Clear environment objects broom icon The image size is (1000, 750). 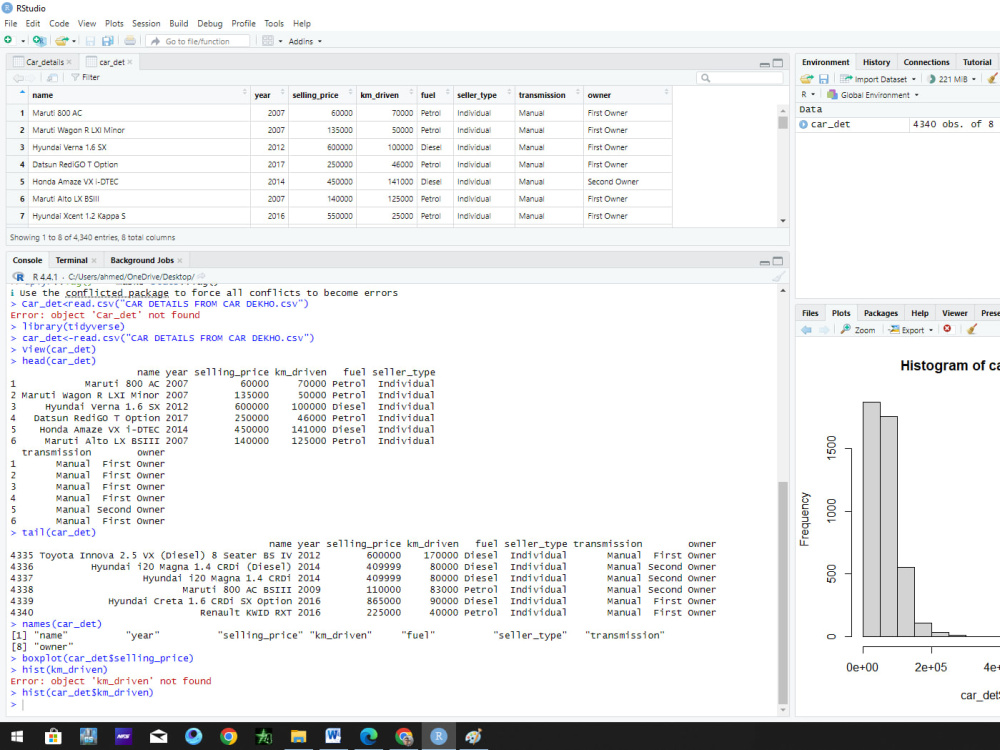point(992,79)
